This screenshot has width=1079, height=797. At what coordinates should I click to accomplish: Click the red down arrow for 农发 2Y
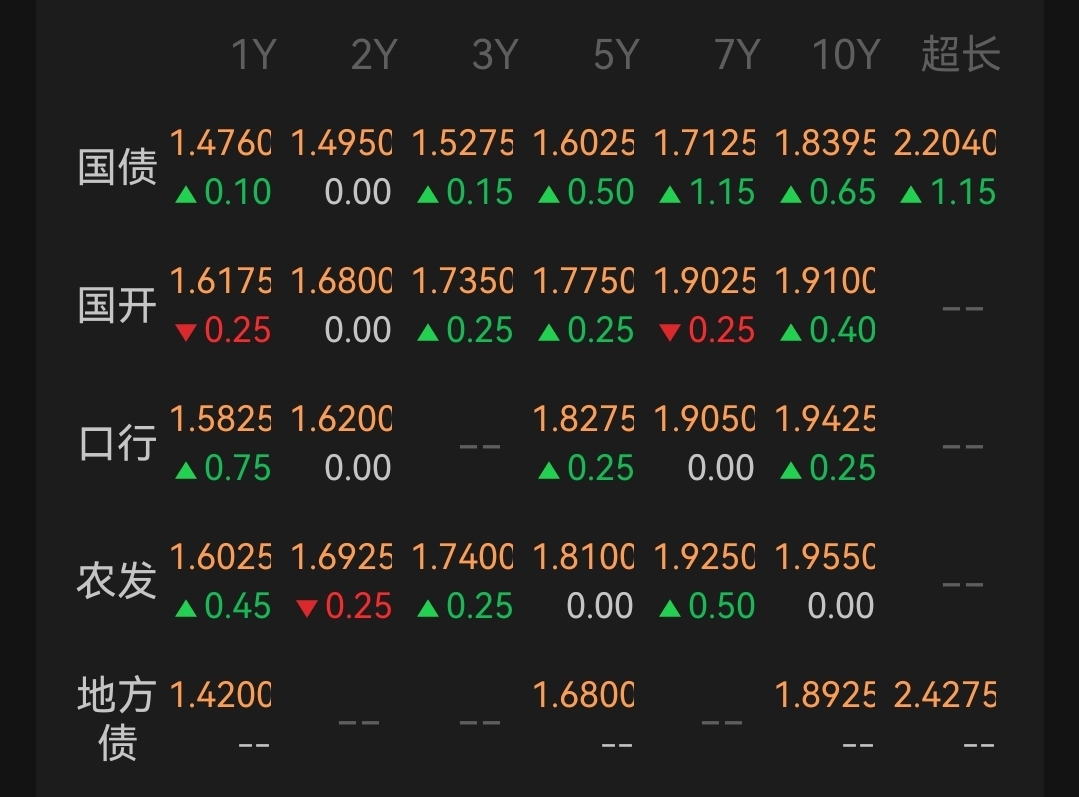pos(307,607)
